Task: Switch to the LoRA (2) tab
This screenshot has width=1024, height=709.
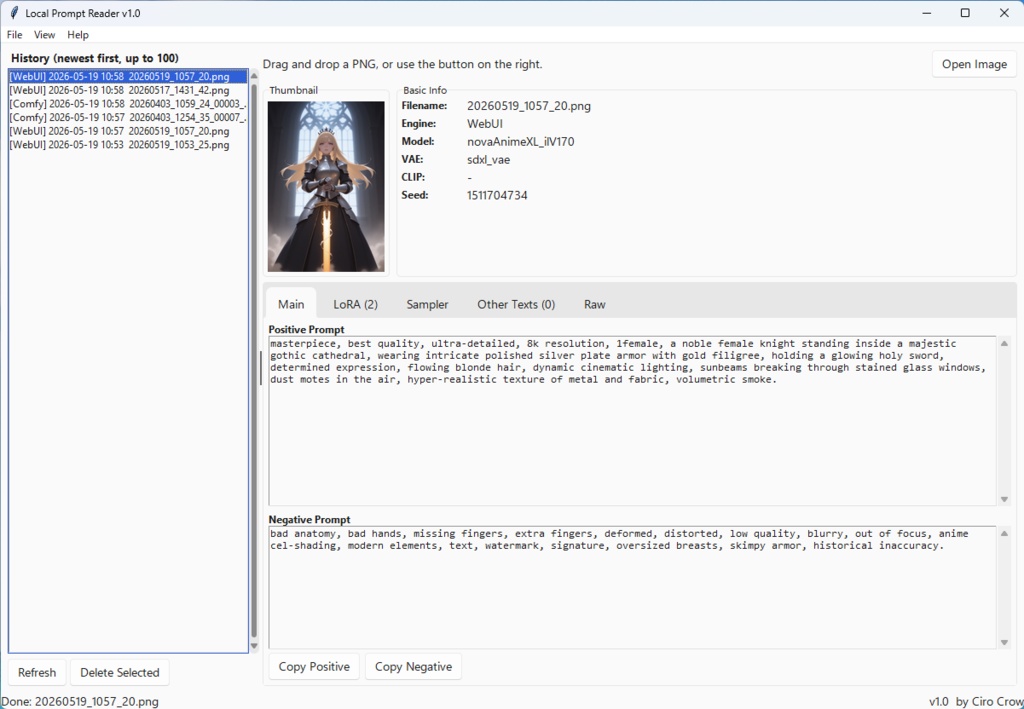Action: tap(355, 304)
